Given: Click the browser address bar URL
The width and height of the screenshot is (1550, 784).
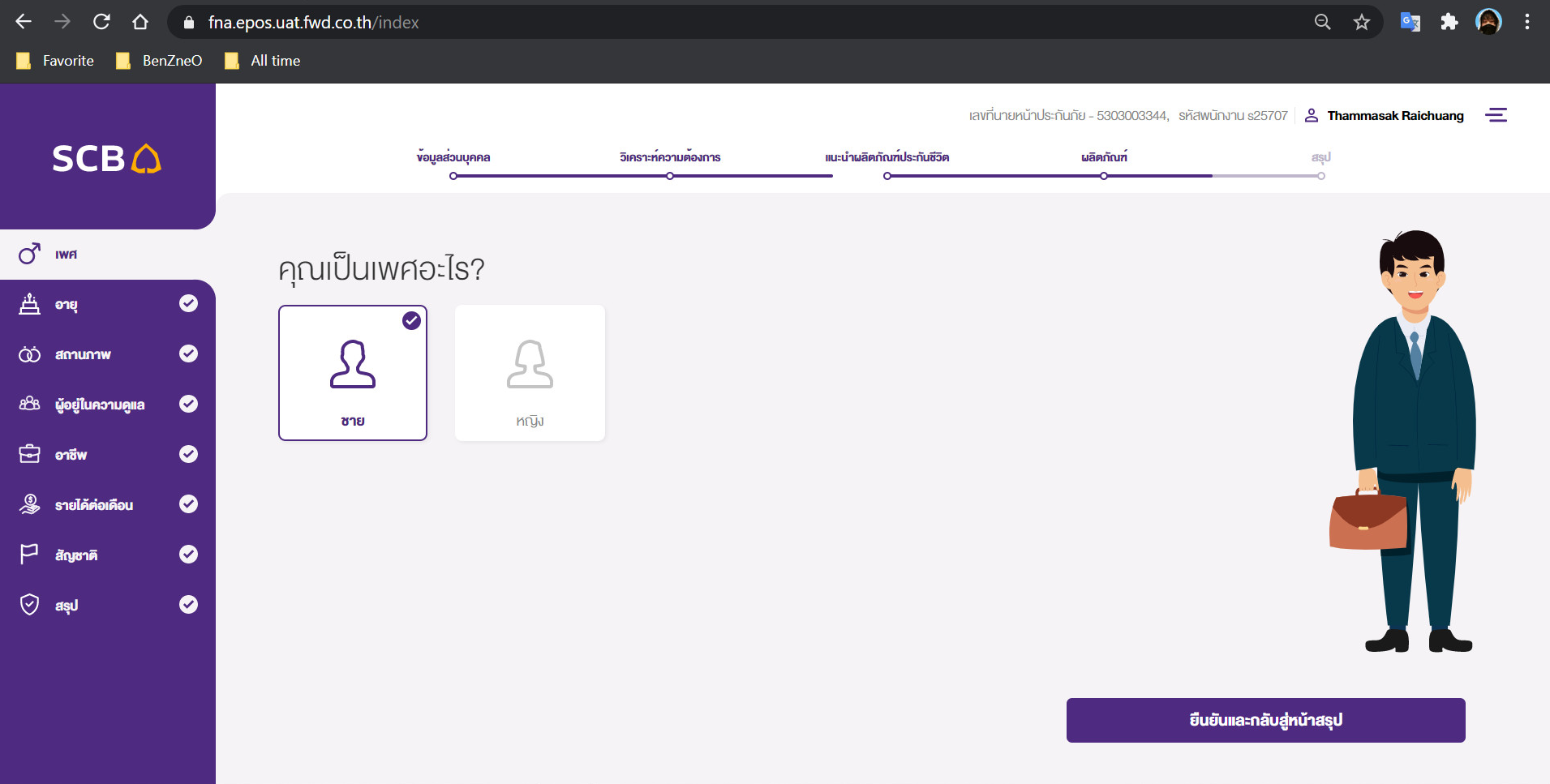Looking at the screenshot, I should tap(313, 23).
